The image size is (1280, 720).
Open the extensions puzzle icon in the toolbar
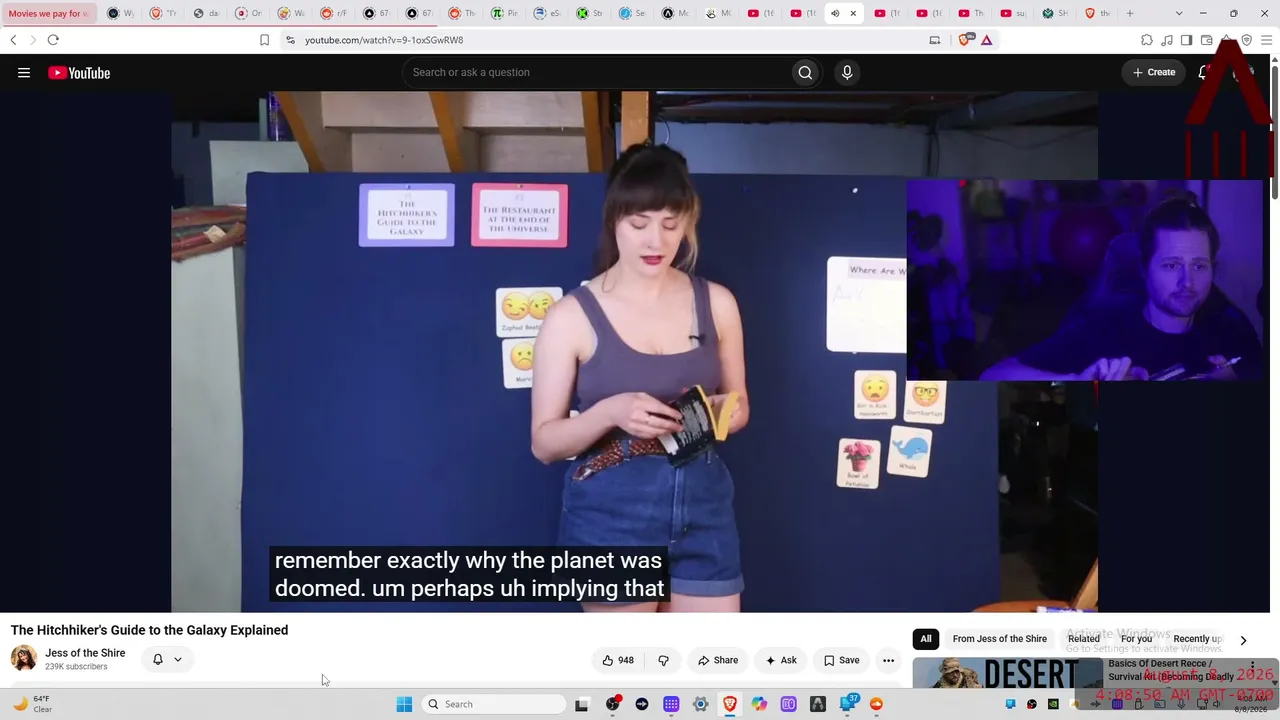click(x=1147, y=40)
